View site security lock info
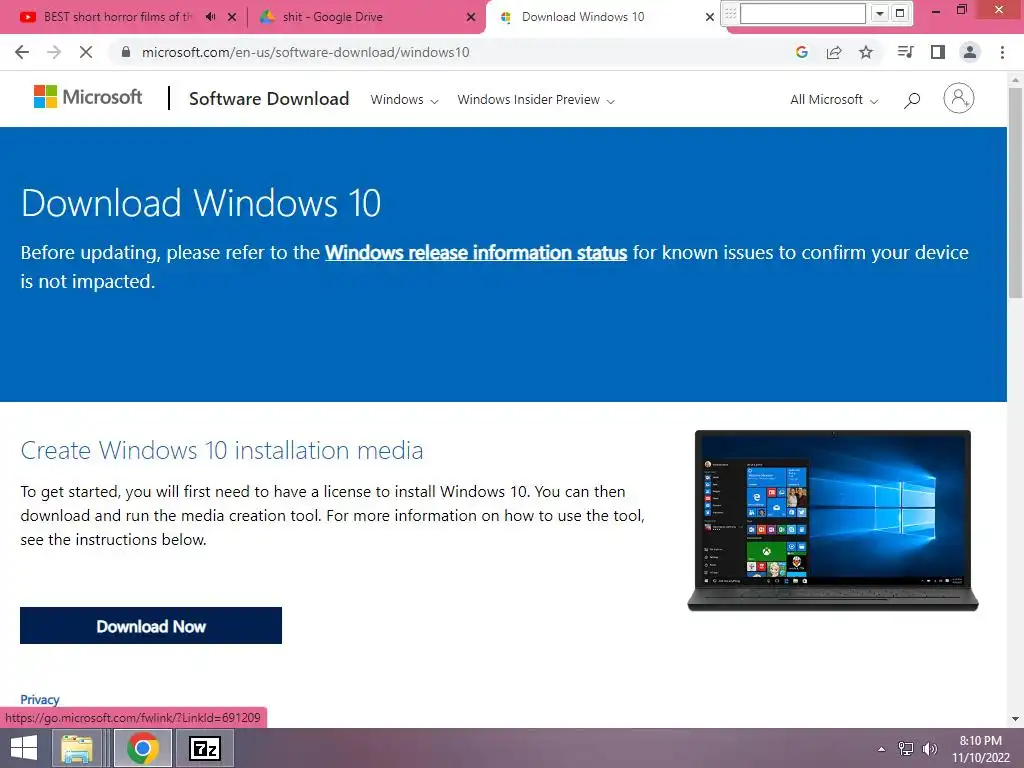 pyautogui.click(x=126, y=52)
